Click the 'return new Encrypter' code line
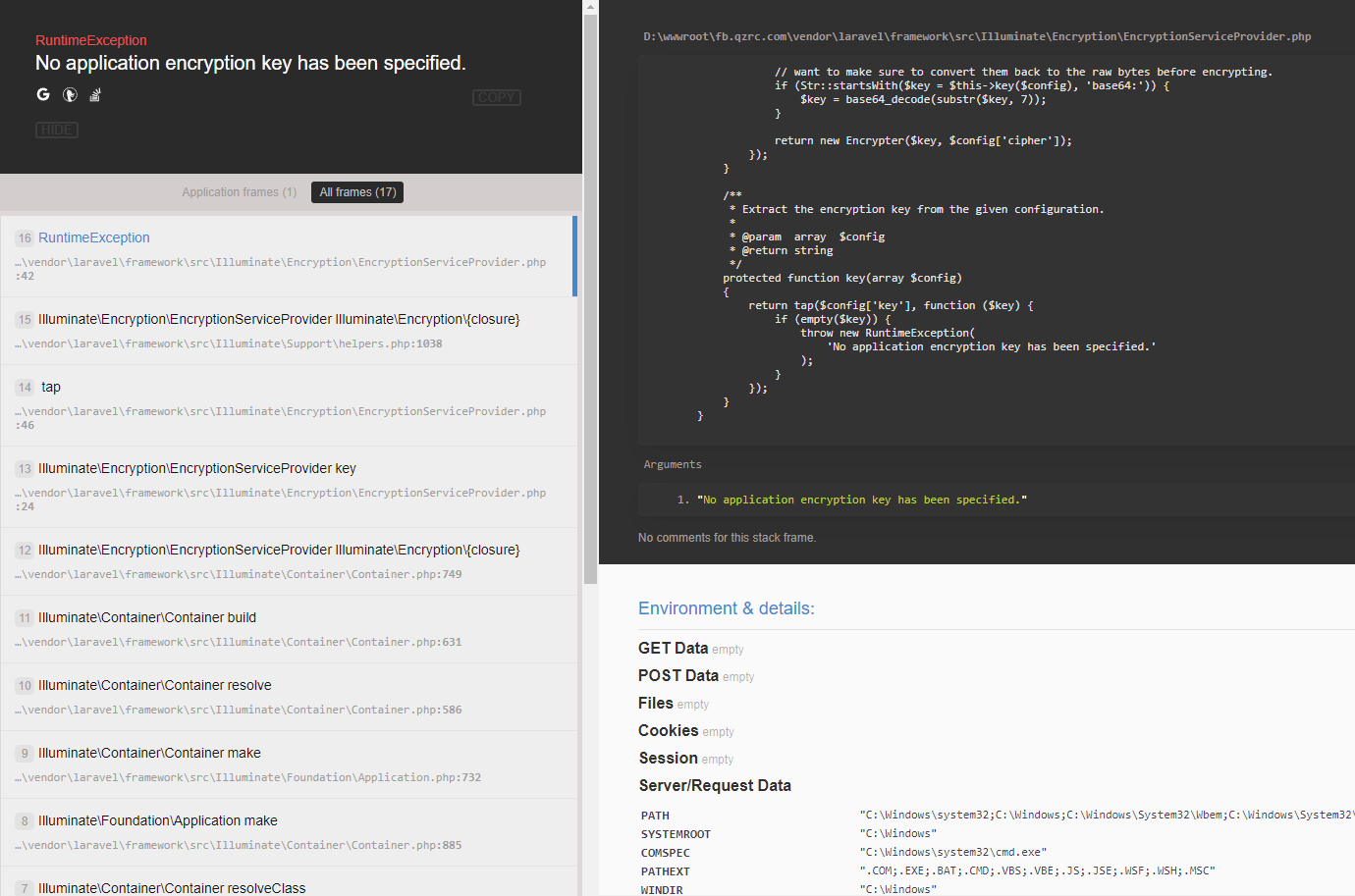Screen dimensions: 1355x896 [x=923, y=140]
